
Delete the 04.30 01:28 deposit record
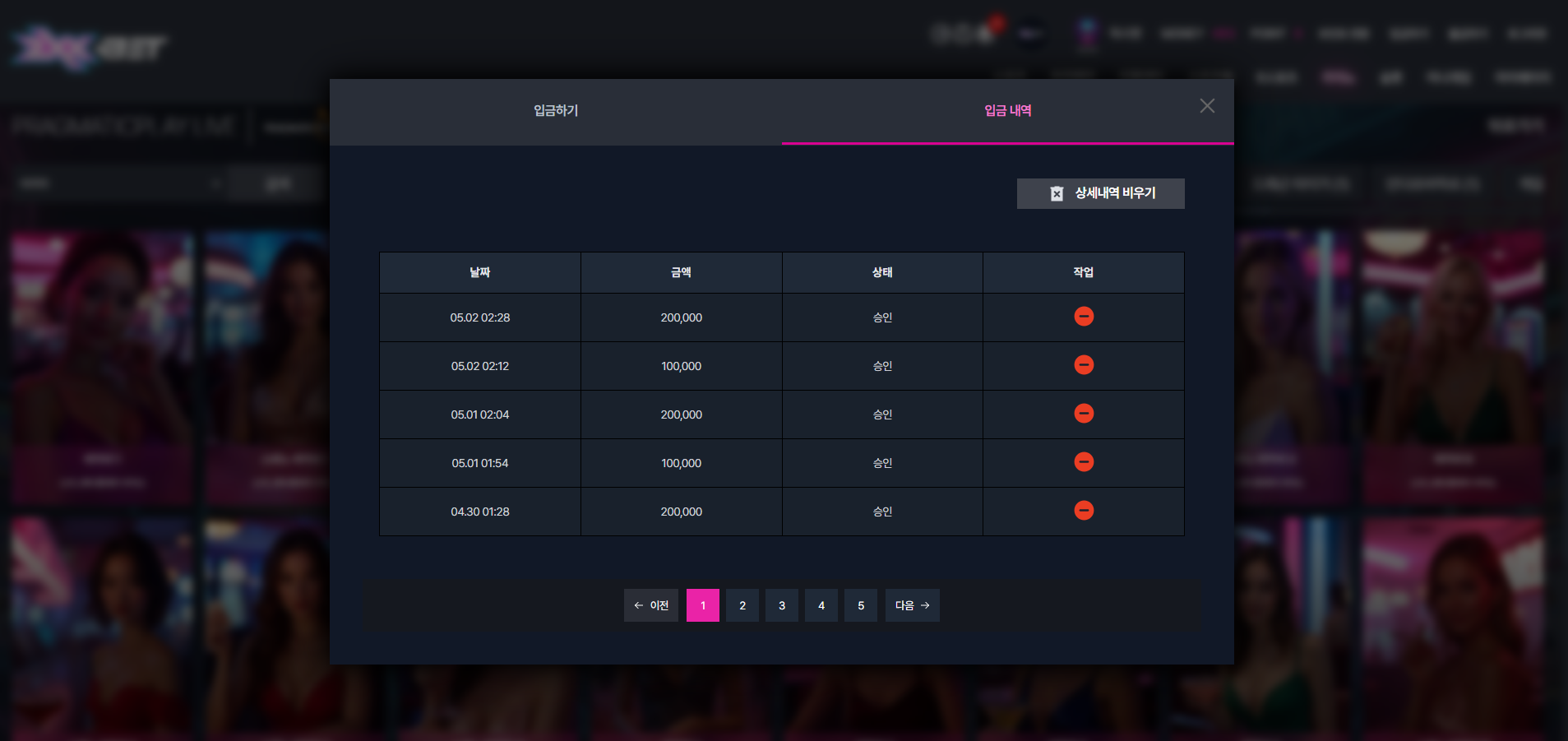click(x=1084, y=511)
